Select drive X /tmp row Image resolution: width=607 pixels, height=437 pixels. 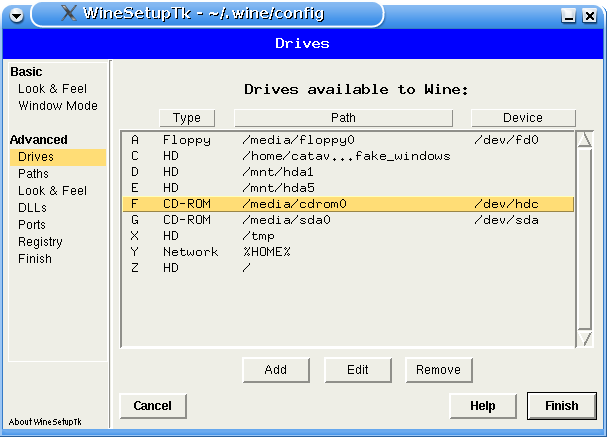(x=348, y=236)
